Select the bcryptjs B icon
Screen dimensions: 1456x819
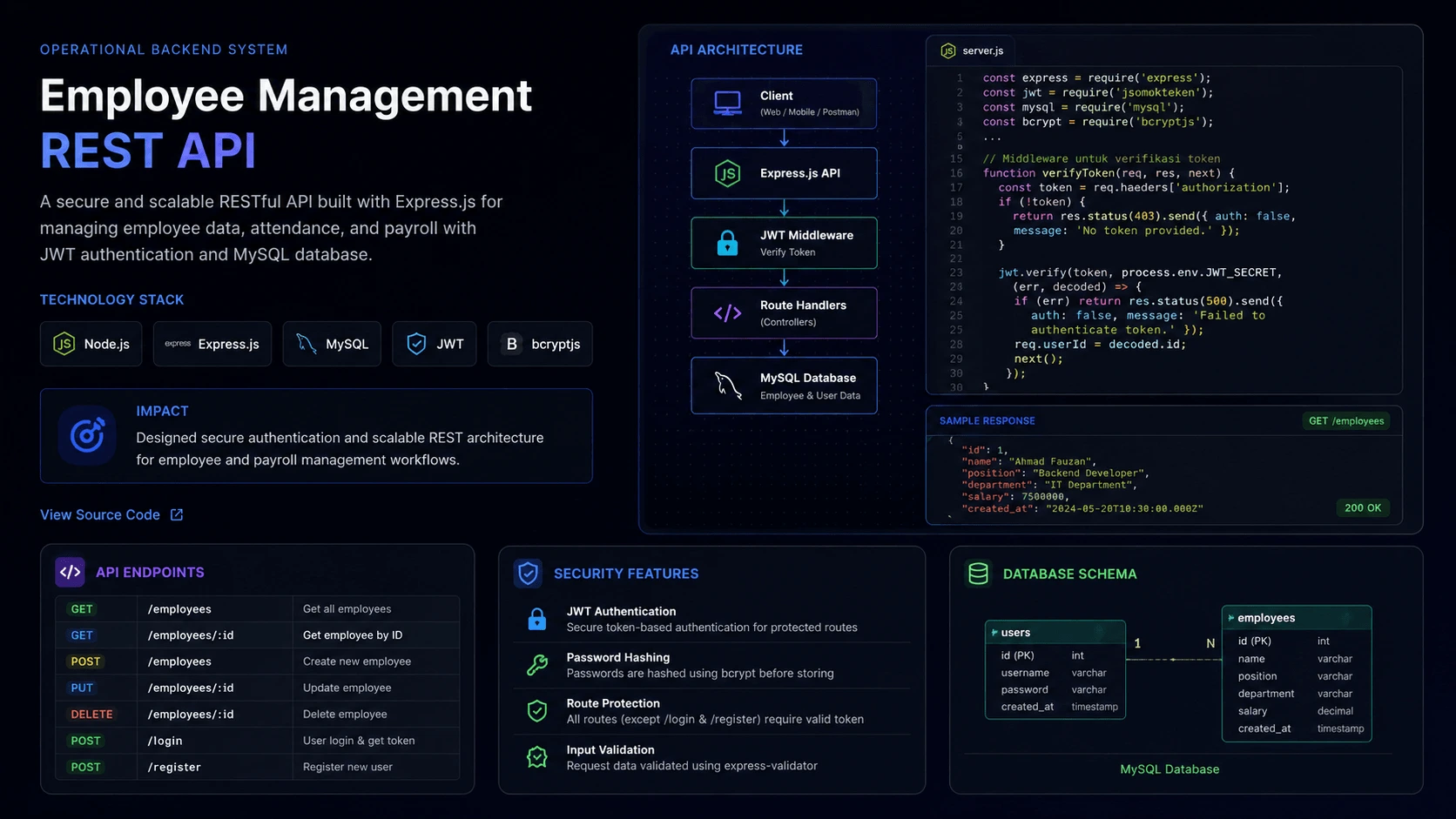point(512,344)
